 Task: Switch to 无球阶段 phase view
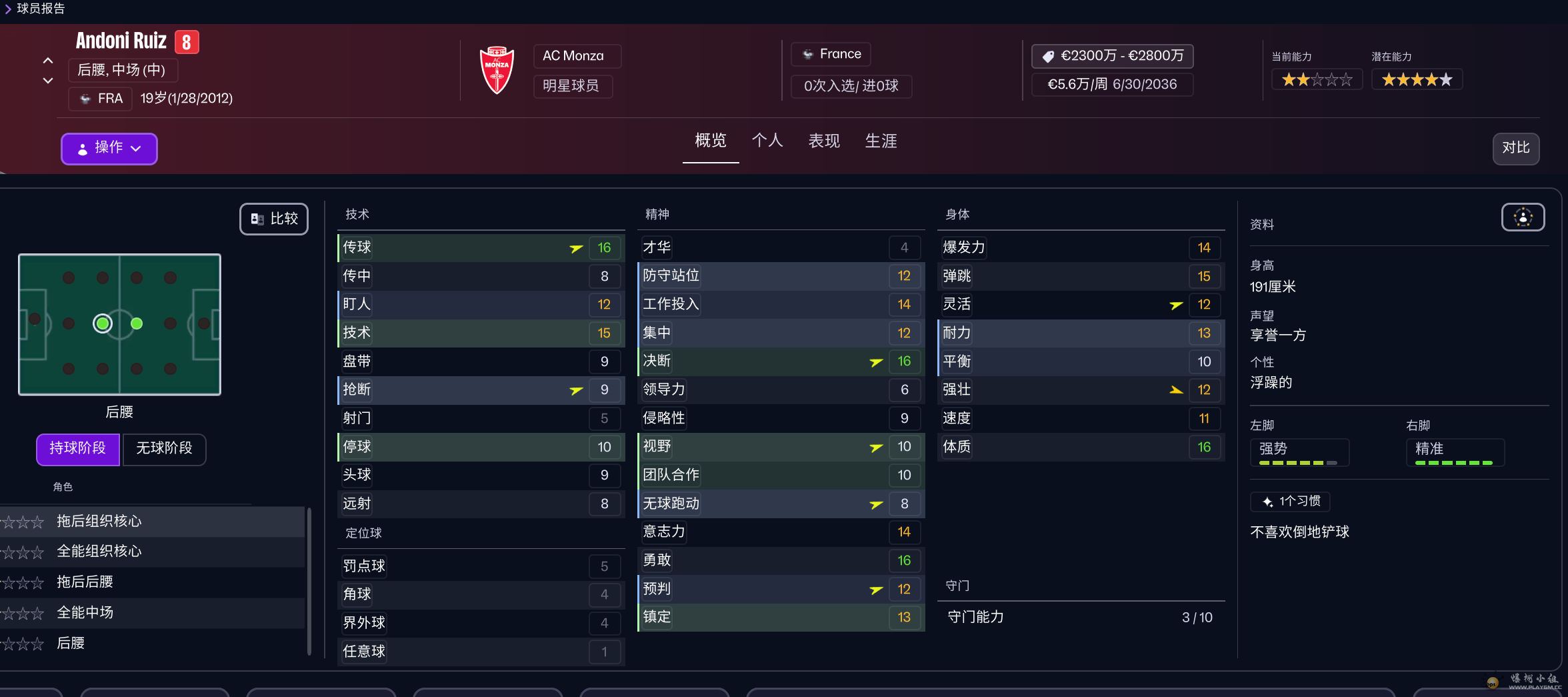click(164, 450)
